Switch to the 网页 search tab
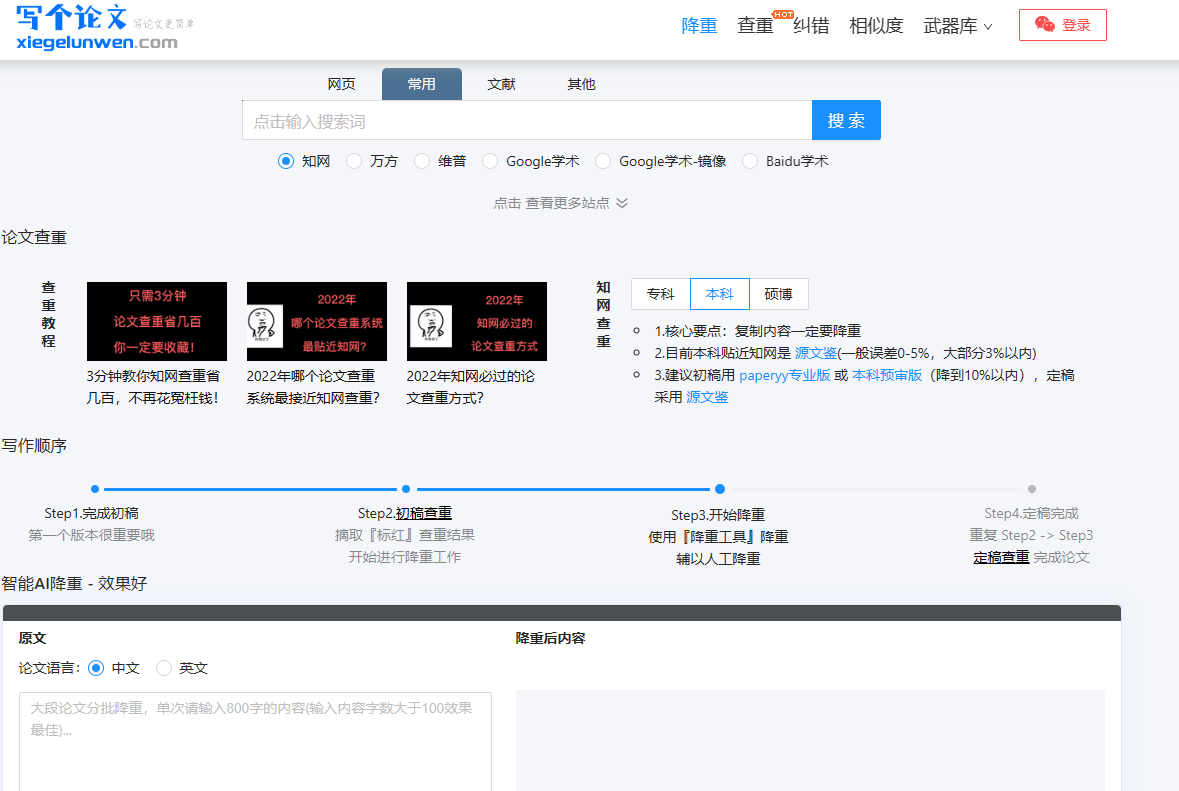The image size is (1179, 791). coord(341,84)
